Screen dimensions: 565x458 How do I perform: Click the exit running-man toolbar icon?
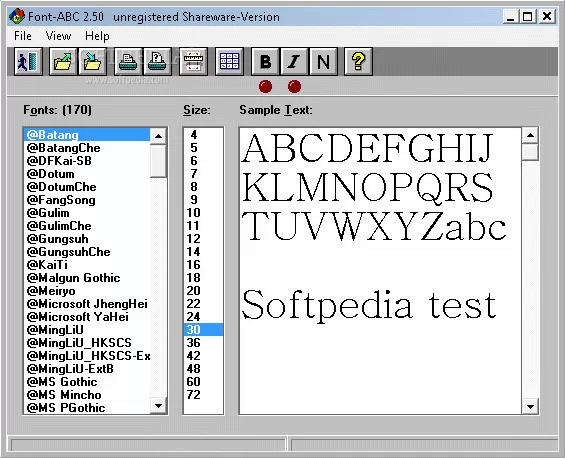[28, 62]
